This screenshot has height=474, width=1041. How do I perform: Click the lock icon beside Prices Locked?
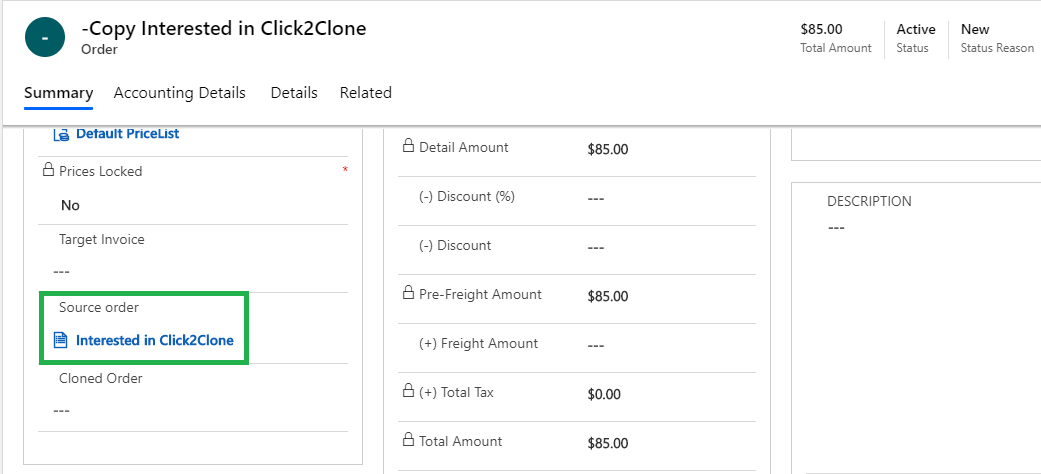pyautogui.click(x=47, y=171)
